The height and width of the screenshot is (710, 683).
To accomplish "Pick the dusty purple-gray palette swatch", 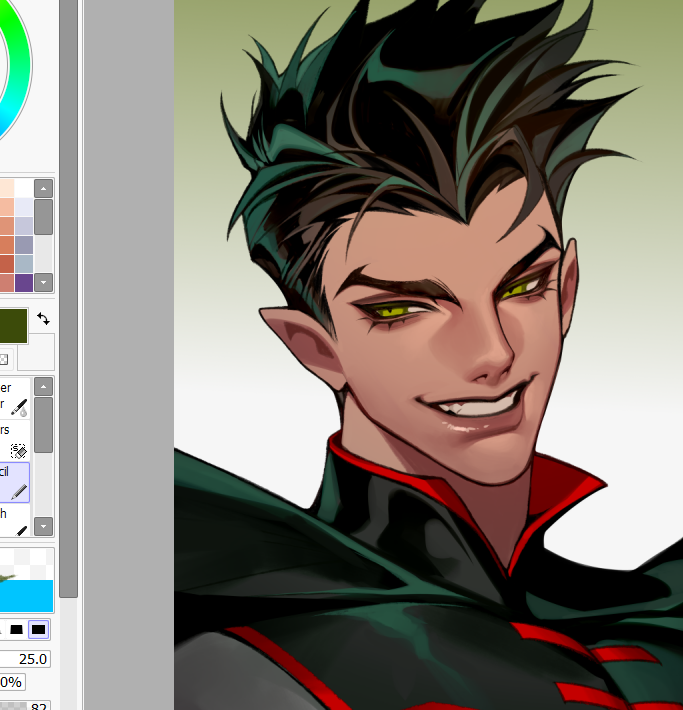I will tap(24, 245).
